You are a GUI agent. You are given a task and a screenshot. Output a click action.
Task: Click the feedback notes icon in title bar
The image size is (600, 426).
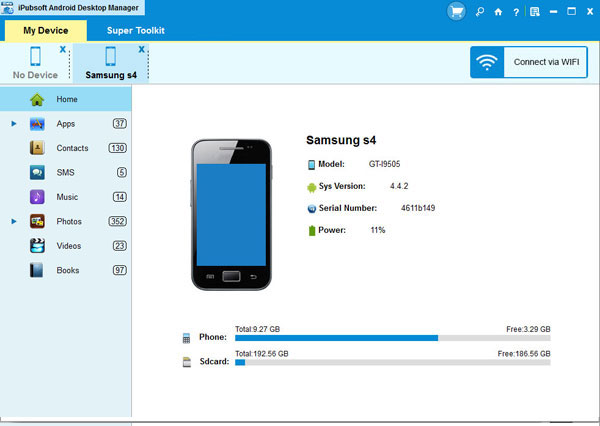coord(535,12)
